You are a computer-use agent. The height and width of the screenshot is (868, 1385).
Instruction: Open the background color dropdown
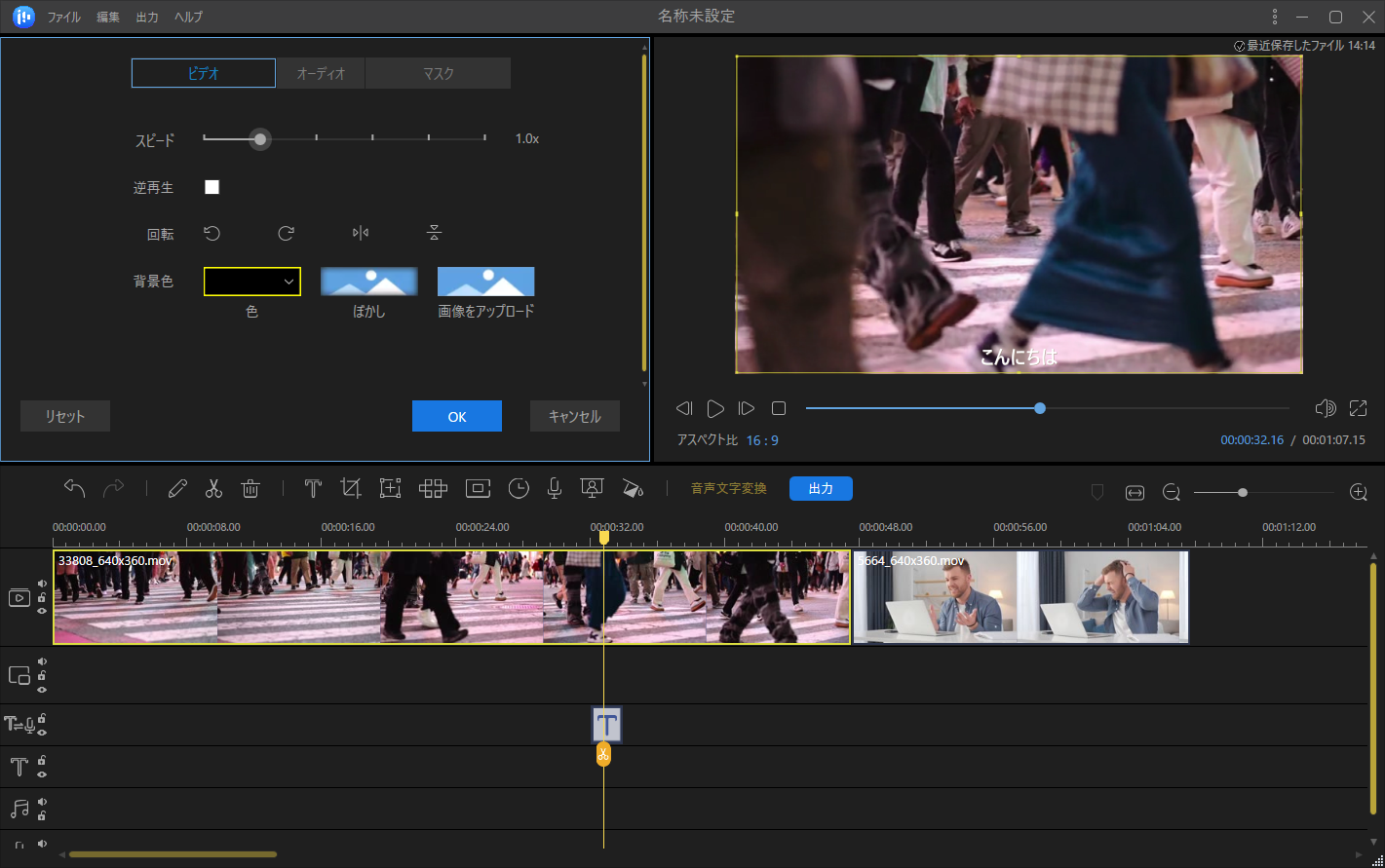[x=252, y=282]
